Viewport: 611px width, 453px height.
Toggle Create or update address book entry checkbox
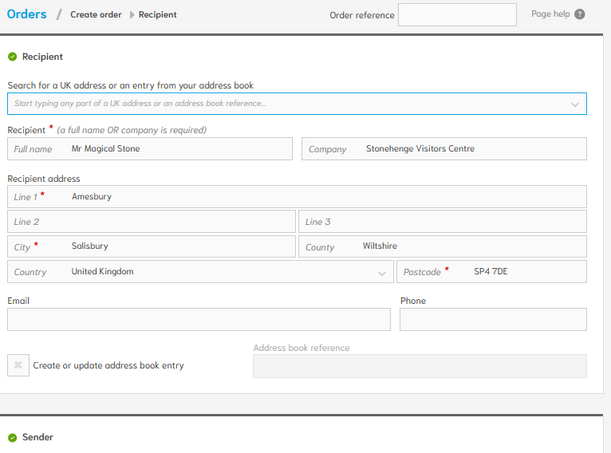point(18,365)
